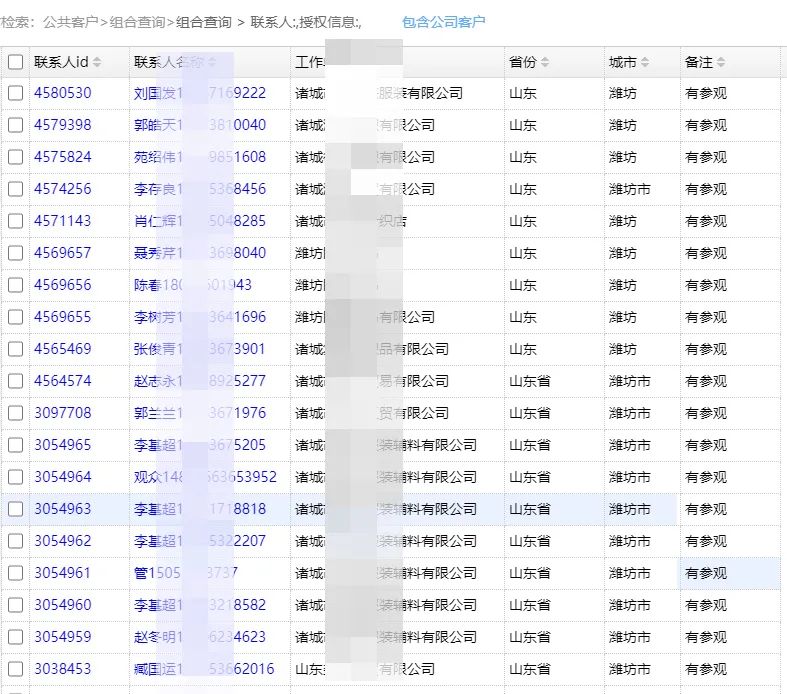Check the box for contact 4580530

[15, 93]
